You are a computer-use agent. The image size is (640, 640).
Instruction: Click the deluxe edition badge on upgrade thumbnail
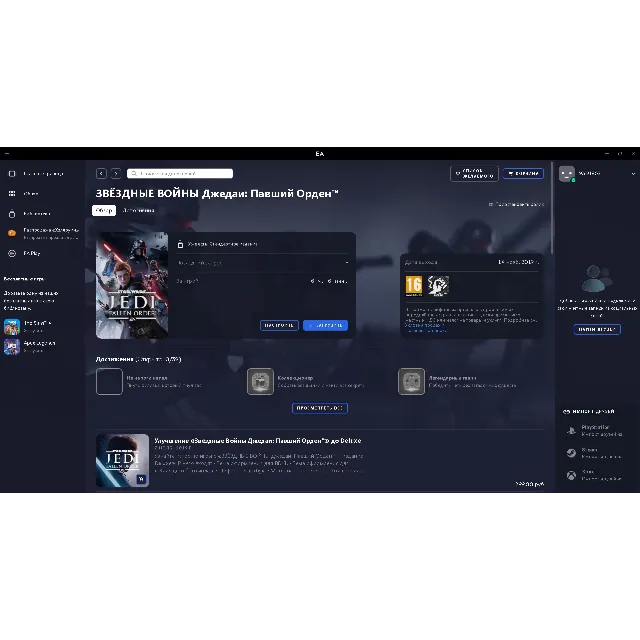tap(141, 479)
